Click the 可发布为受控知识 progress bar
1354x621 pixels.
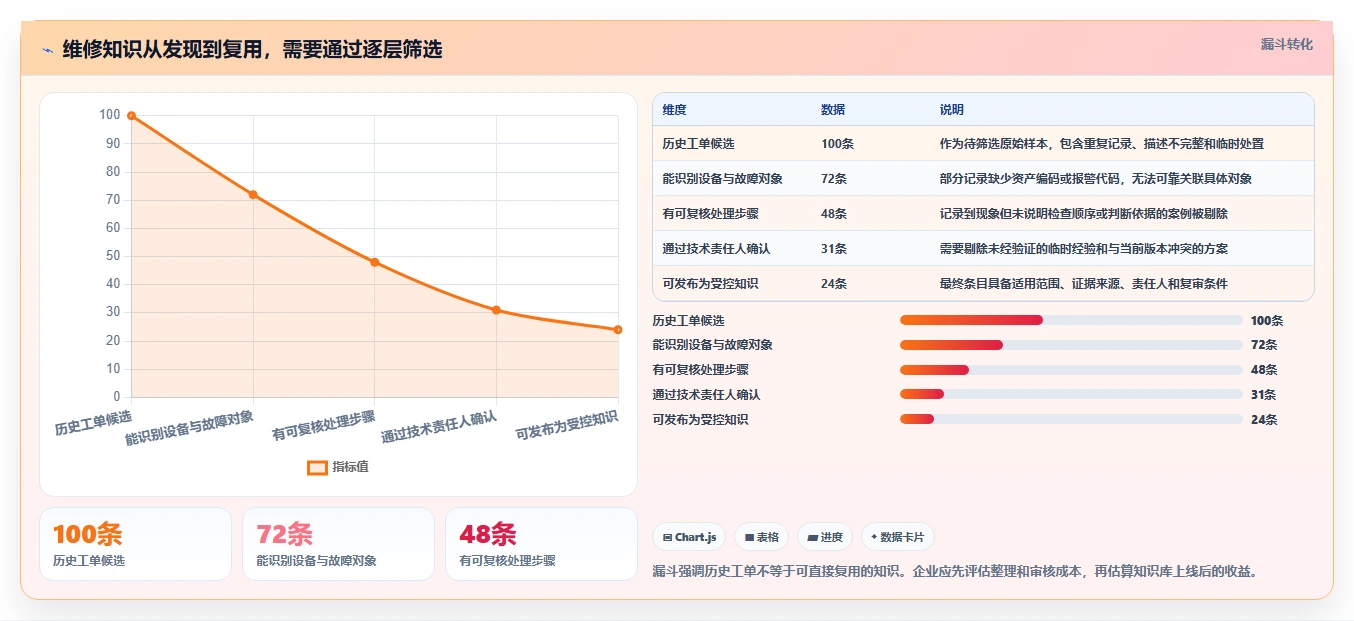pyautogui.click(x=1071, y=419)
